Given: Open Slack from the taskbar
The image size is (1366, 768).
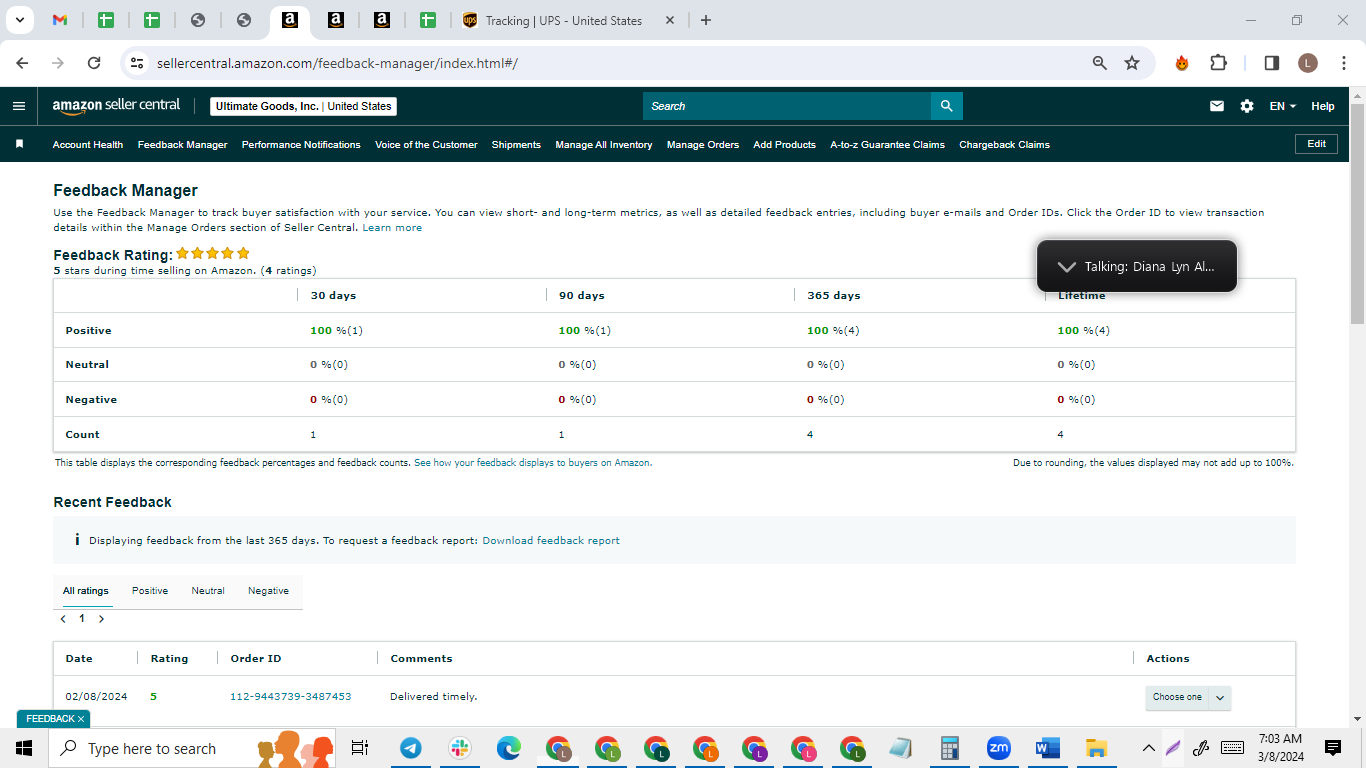Looking at the screenshot, I should point(460,748).
